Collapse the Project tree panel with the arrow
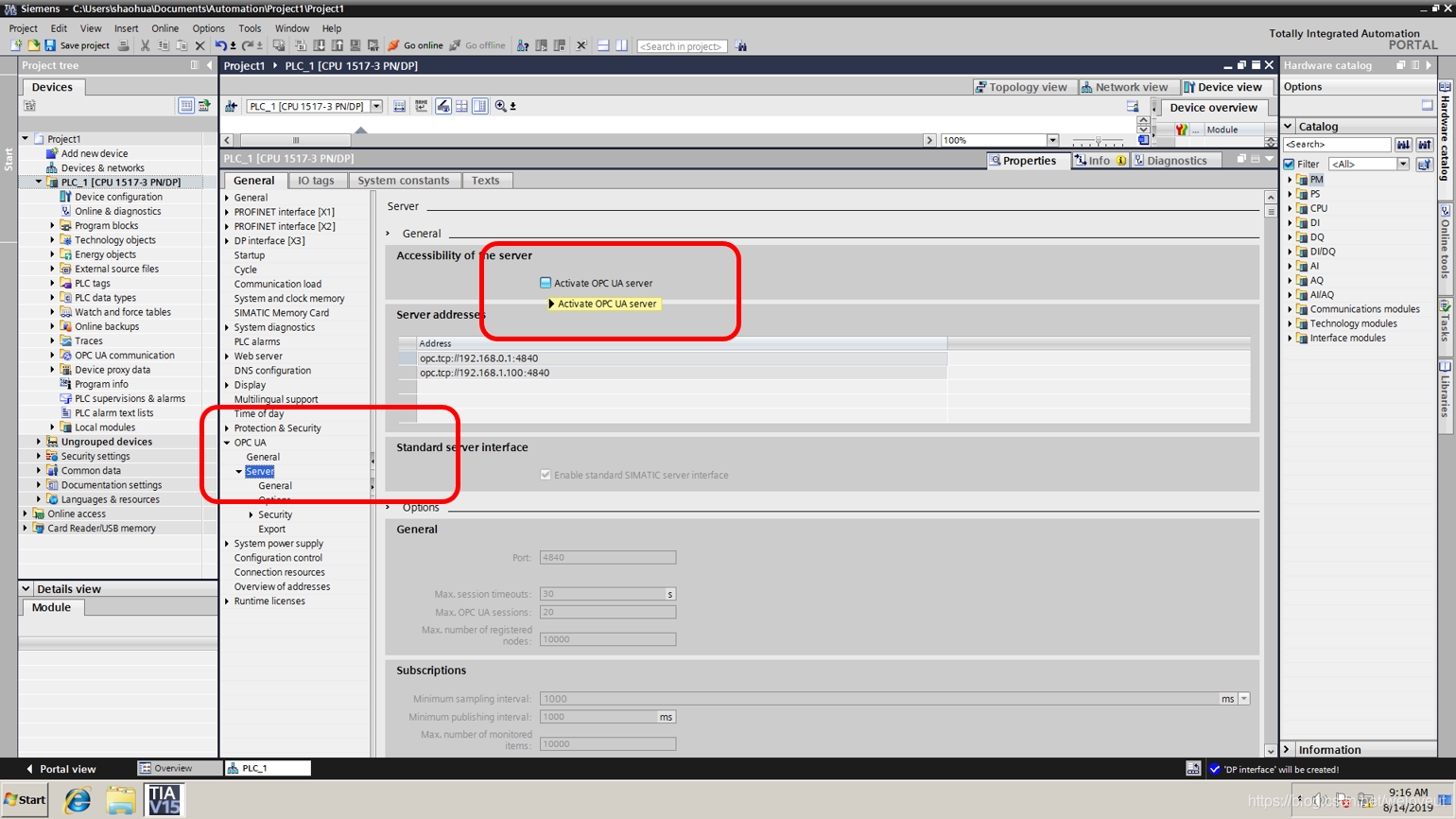The image size is (1456, 819). (x=210, y=65)
